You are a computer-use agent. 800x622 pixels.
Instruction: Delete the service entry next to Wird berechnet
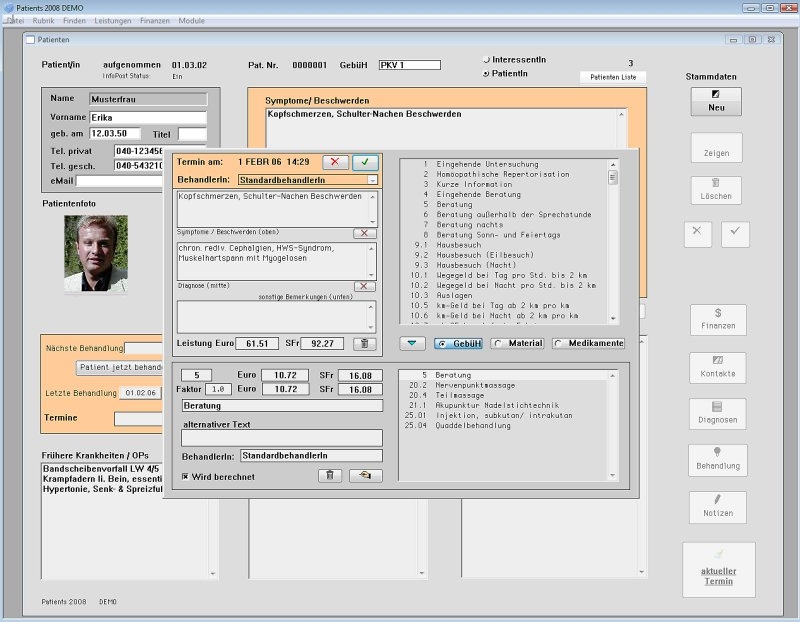point(329,476)
